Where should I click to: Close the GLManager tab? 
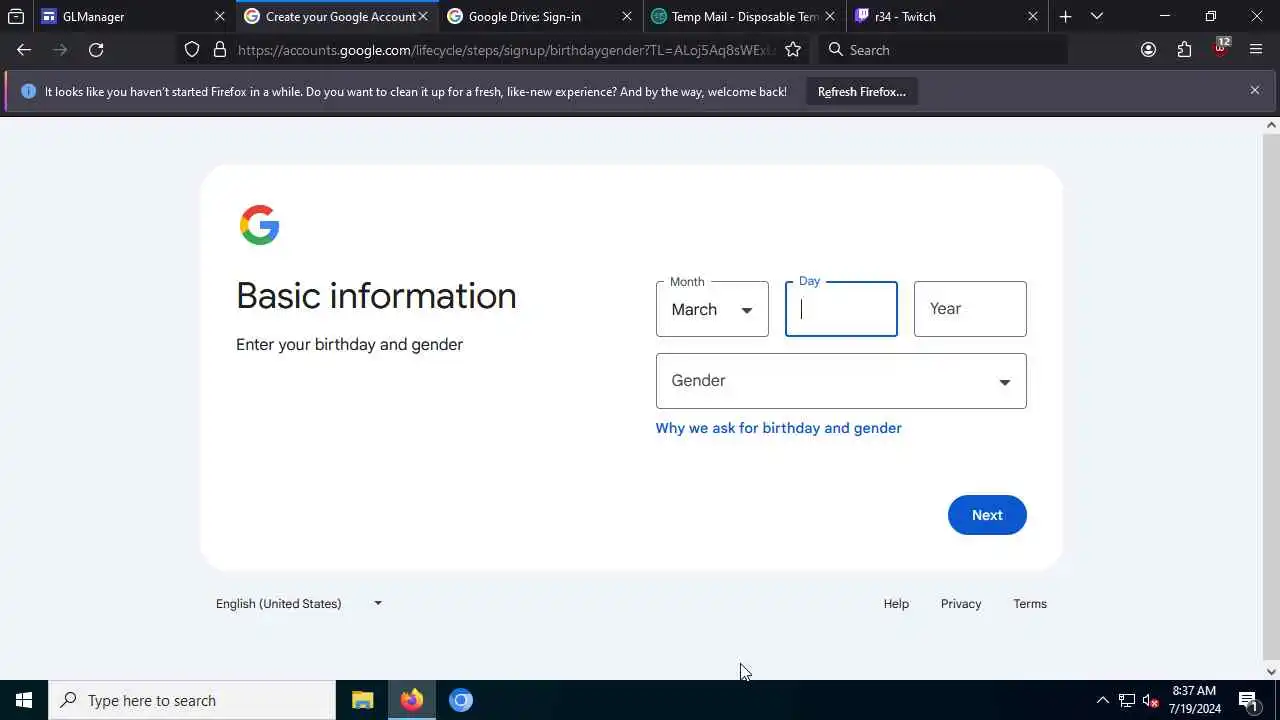click(220, 17)
